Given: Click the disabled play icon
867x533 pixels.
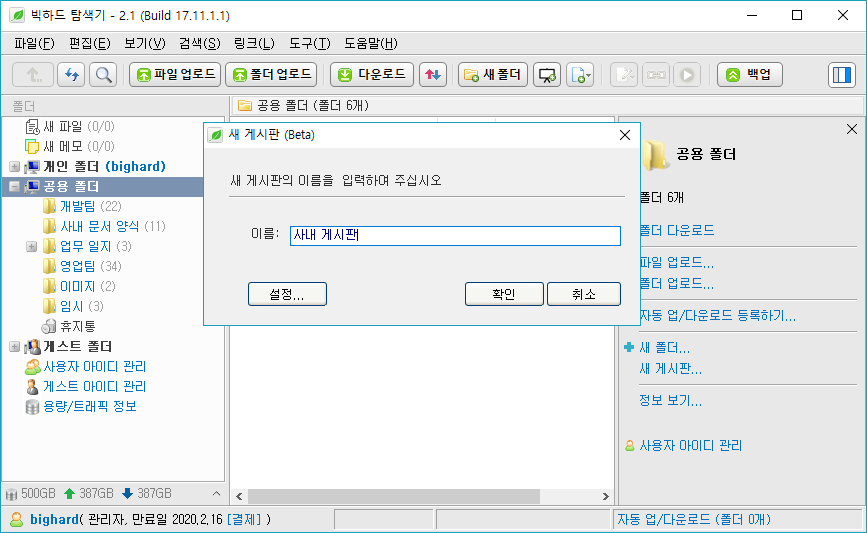Looking at the screenshot, I should click(x=687, y=75).
